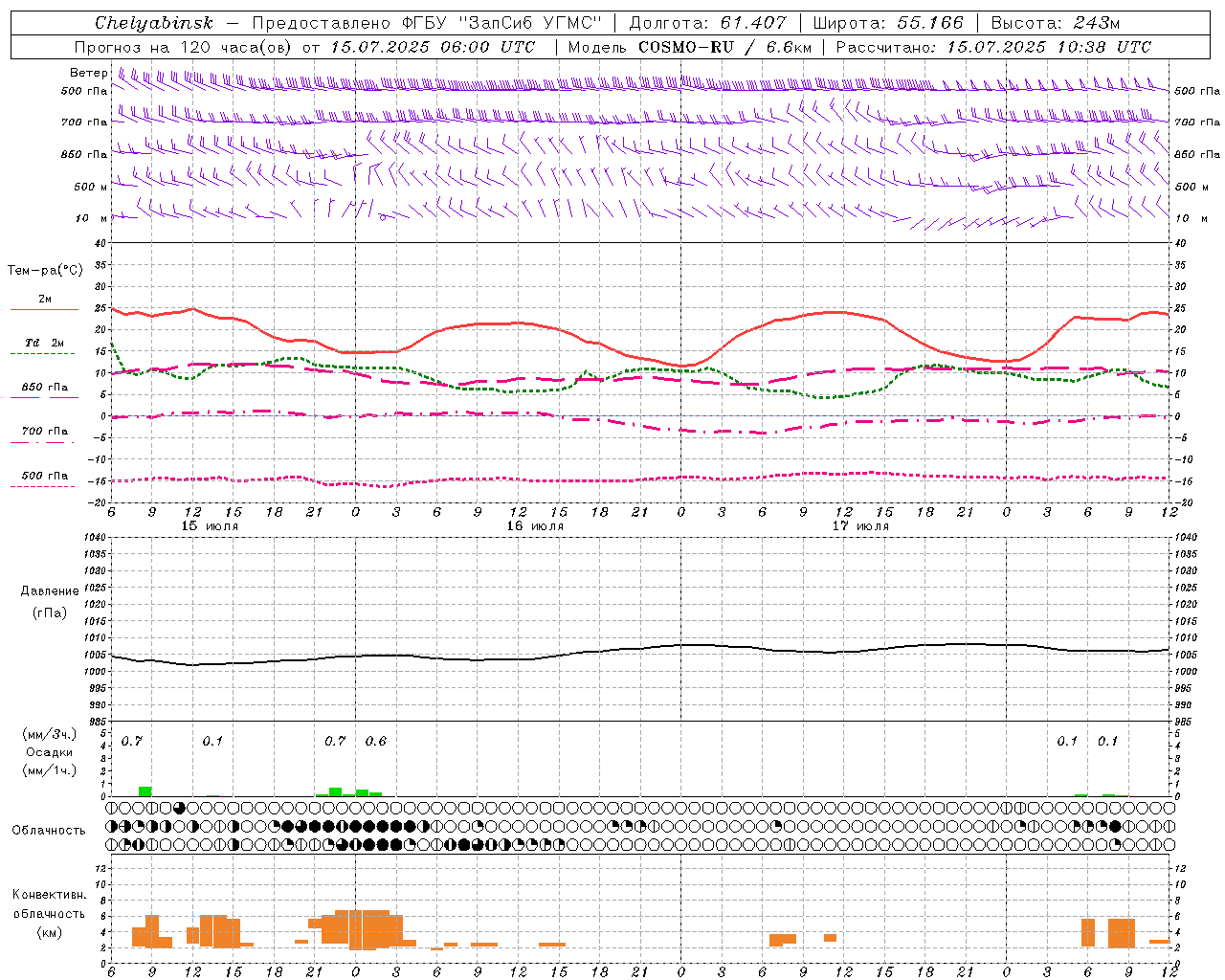This screenshot has width=1225, height=980.
Task: Click the 'Давление' pressure label
Action: pyautogui.click(x=50, y=591)
